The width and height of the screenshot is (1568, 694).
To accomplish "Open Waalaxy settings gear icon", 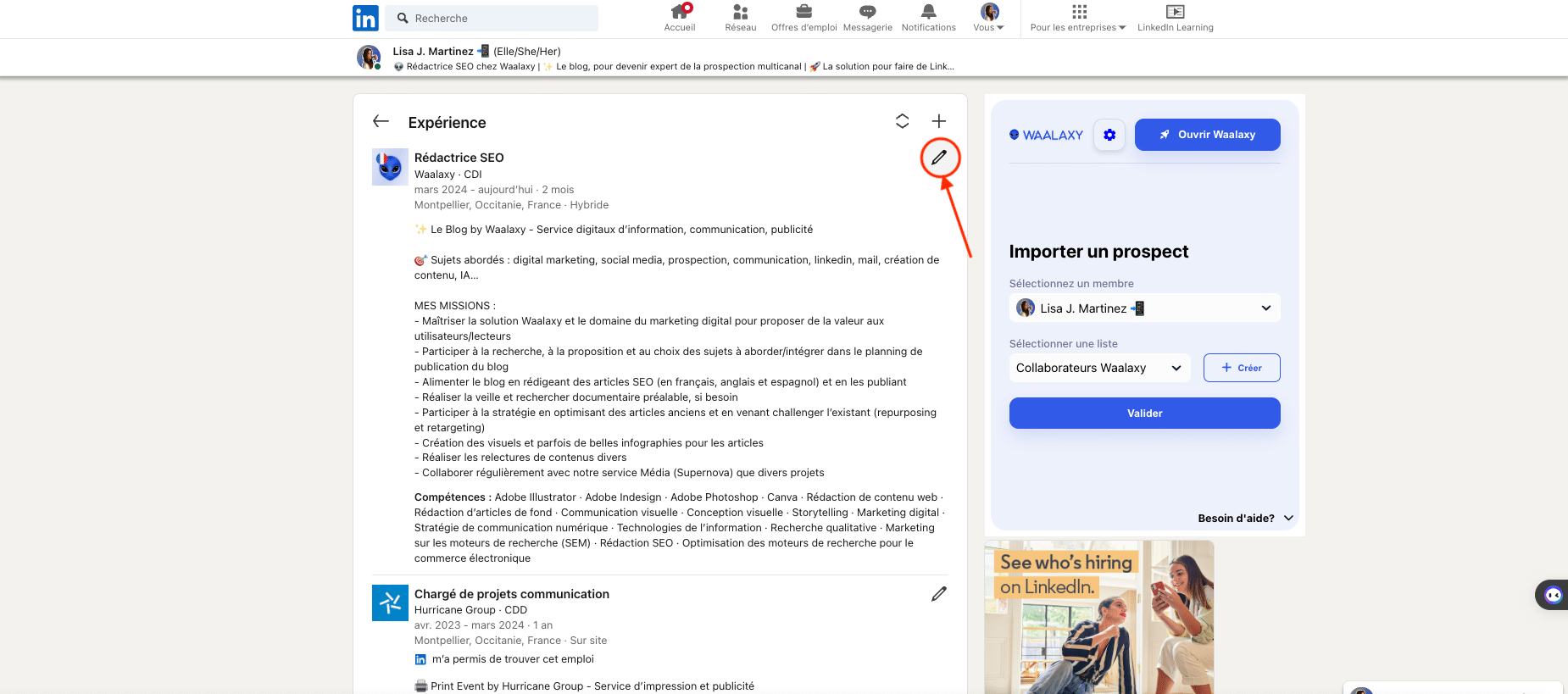I will click(x=1109, y=135).
